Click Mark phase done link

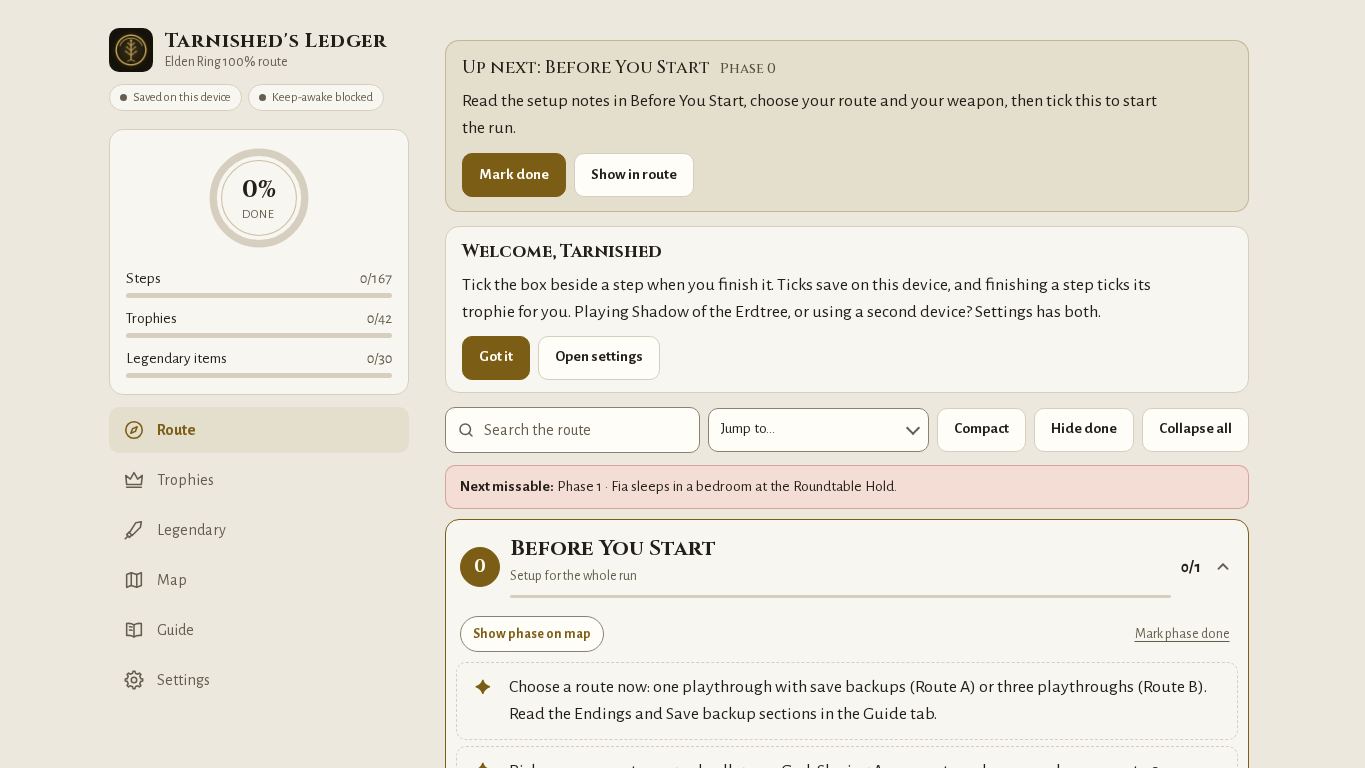point(1182,634)
